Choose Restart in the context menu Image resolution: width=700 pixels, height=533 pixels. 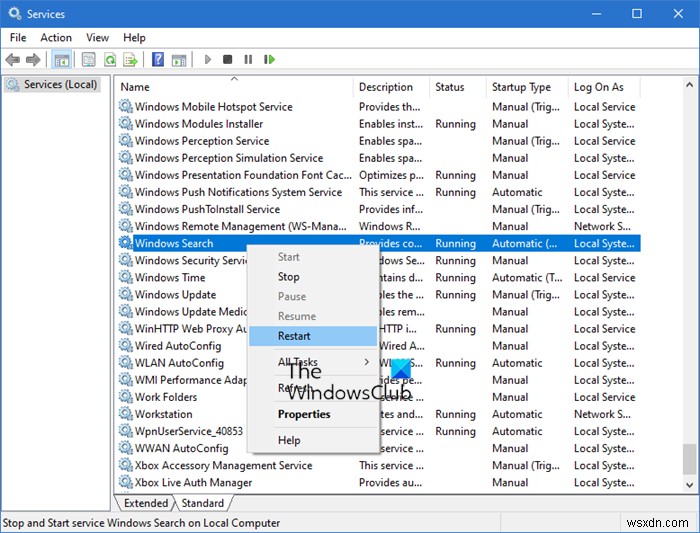point(312,336)
